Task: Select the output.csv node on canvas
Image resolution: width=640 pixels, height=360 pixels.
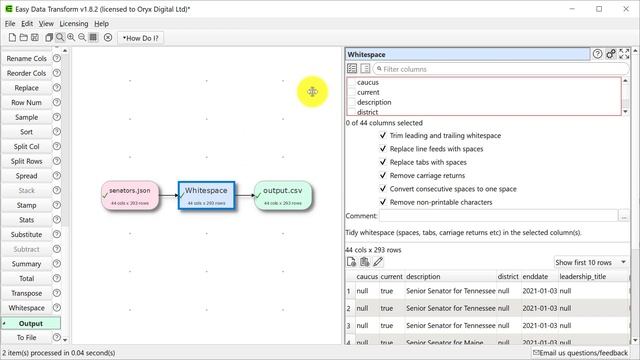Action: (283, 196)
